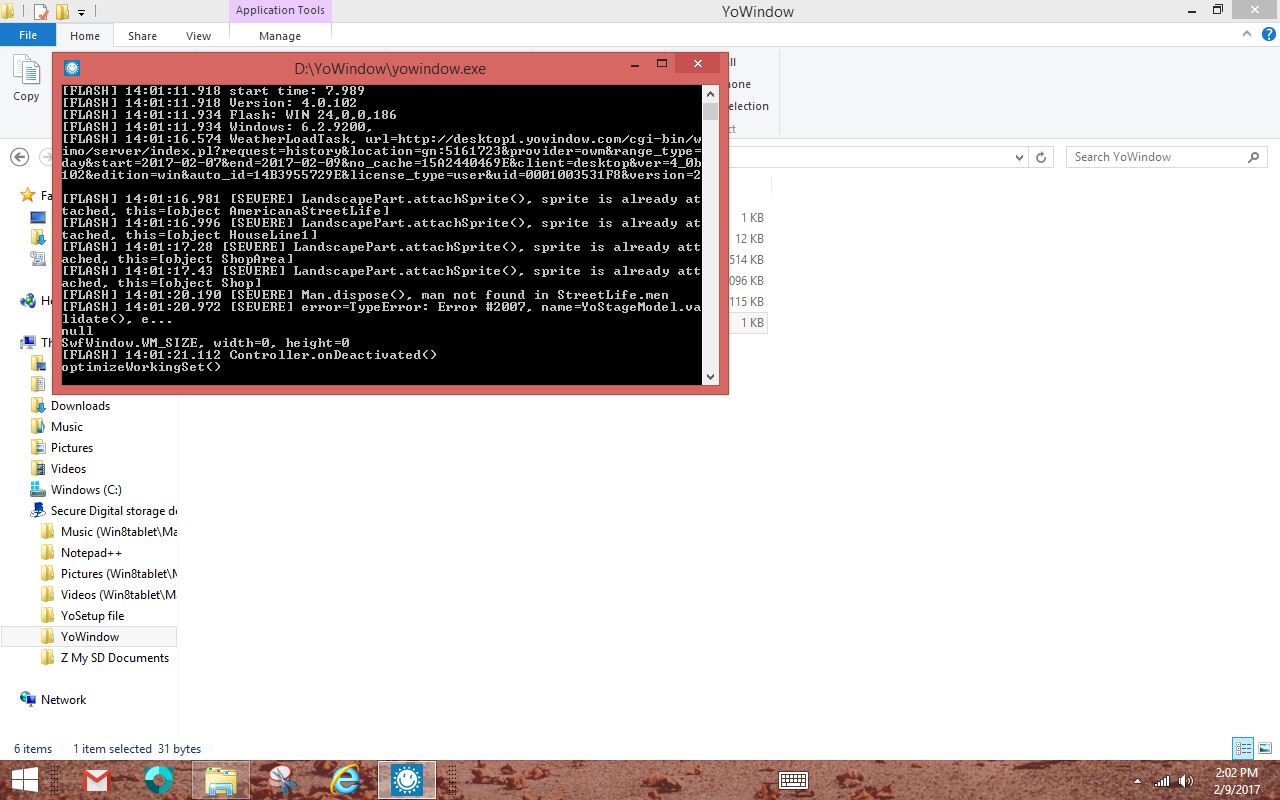Select Pictures under This PC
This screenshot has height=800, width=1280.
pyautogui.click(x=72, y=448)
